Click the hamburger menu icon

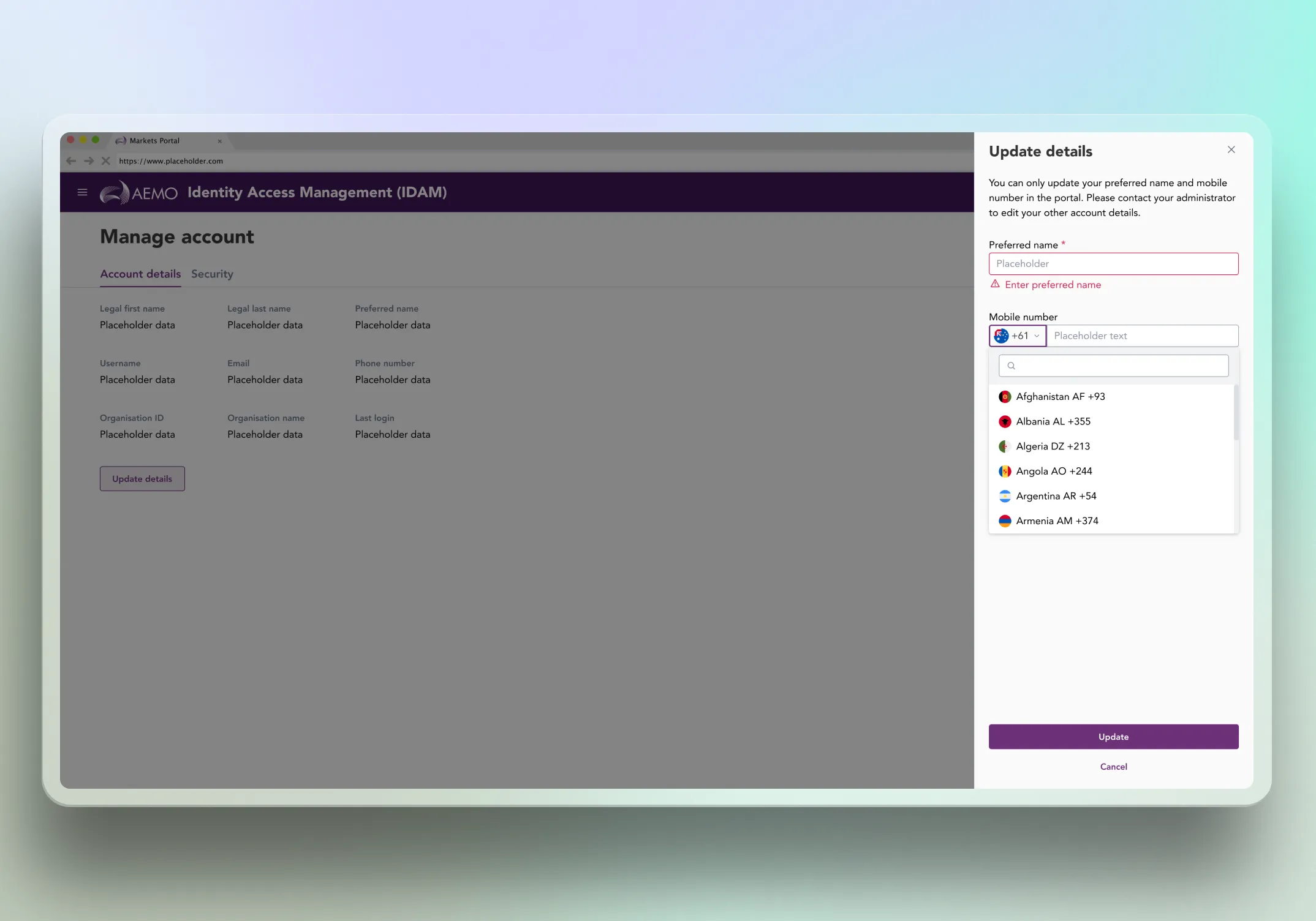82,192
